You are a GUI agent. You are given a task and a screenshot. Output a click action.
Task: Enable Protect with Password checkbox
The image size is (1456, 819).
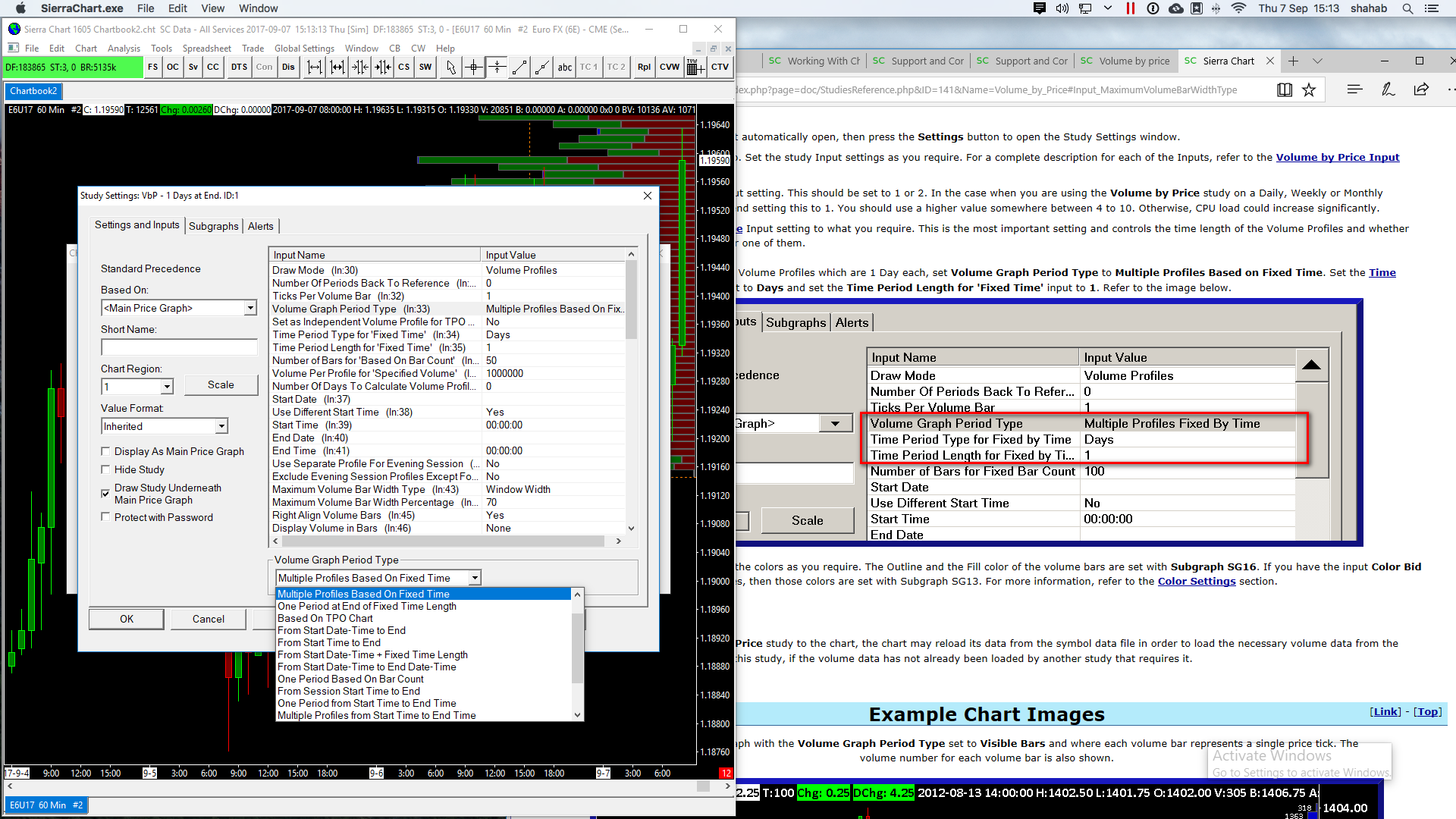click(x=105, y=517)
